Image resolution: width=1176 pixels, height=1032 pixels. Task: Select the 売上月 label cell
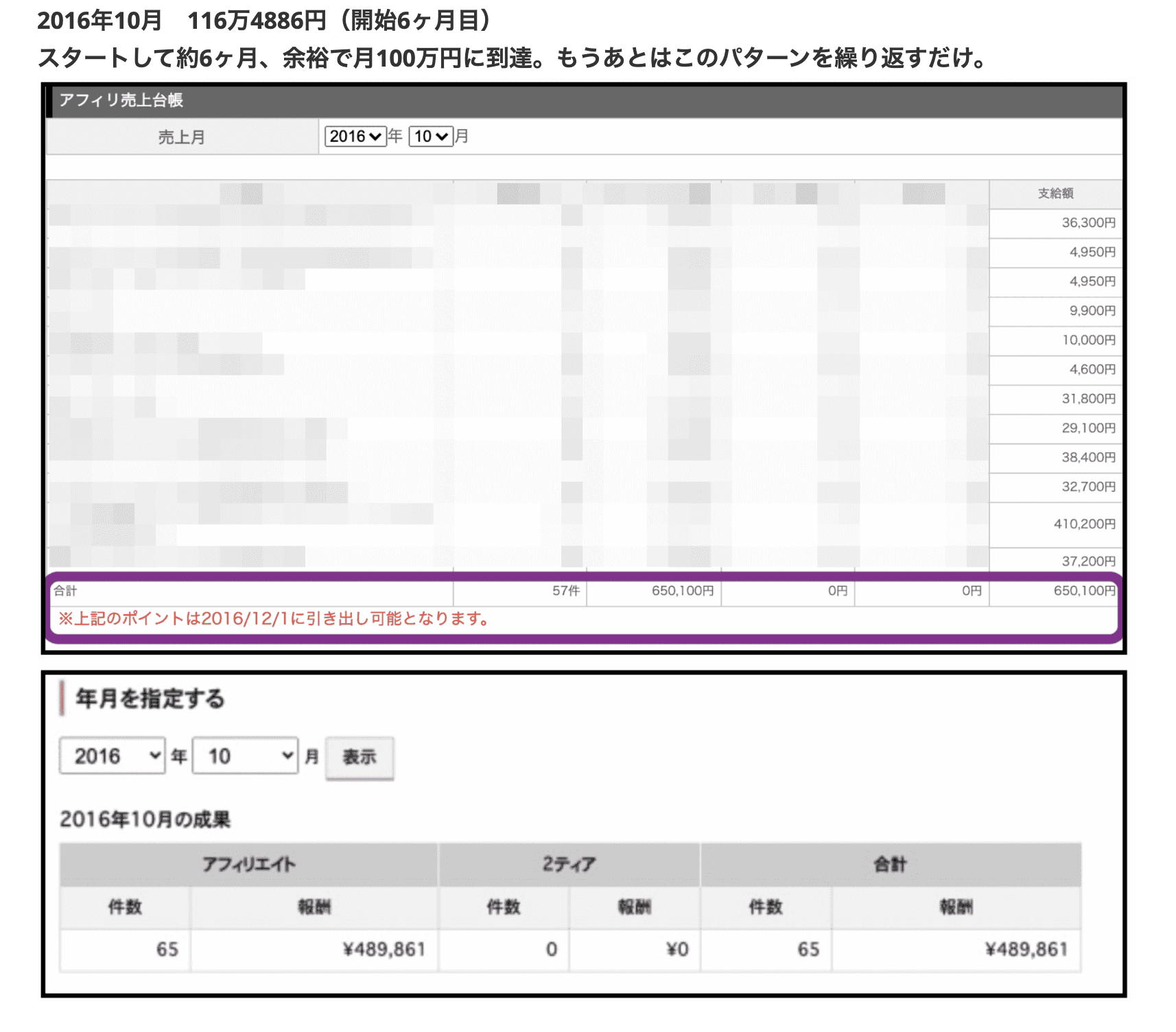(x=182, y=137)
